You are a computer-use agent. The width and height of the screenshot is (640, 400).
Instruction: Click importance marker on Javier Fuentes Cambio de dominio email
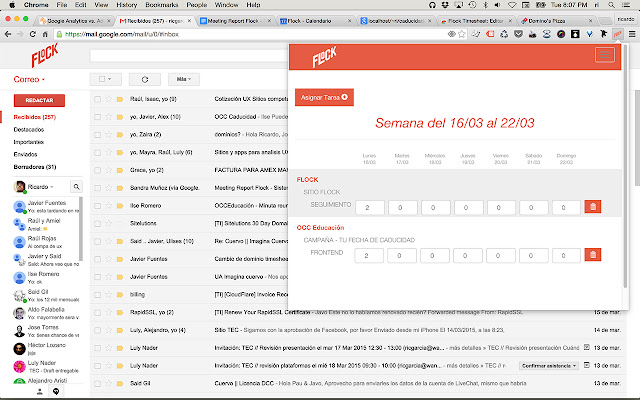click(x=120, y=259)
